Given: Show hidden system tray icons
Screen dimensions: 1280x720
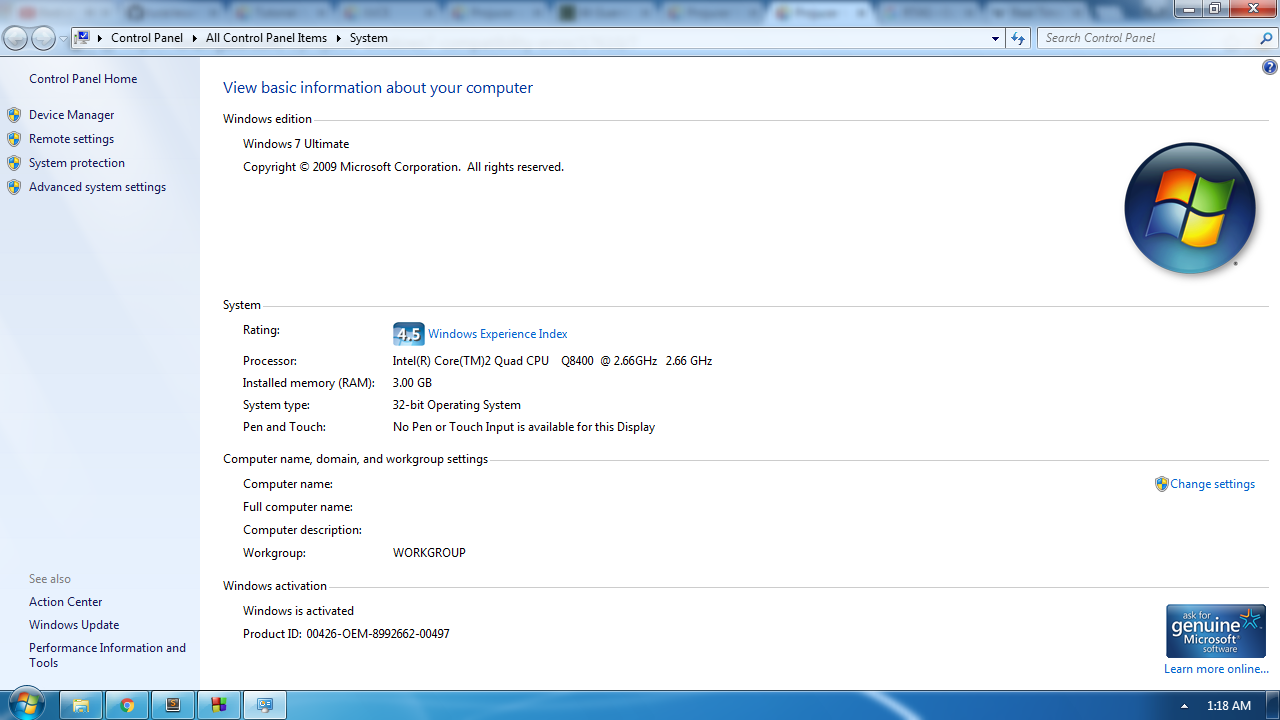Looking at the screenshot, I should [x=1184, y=705].
